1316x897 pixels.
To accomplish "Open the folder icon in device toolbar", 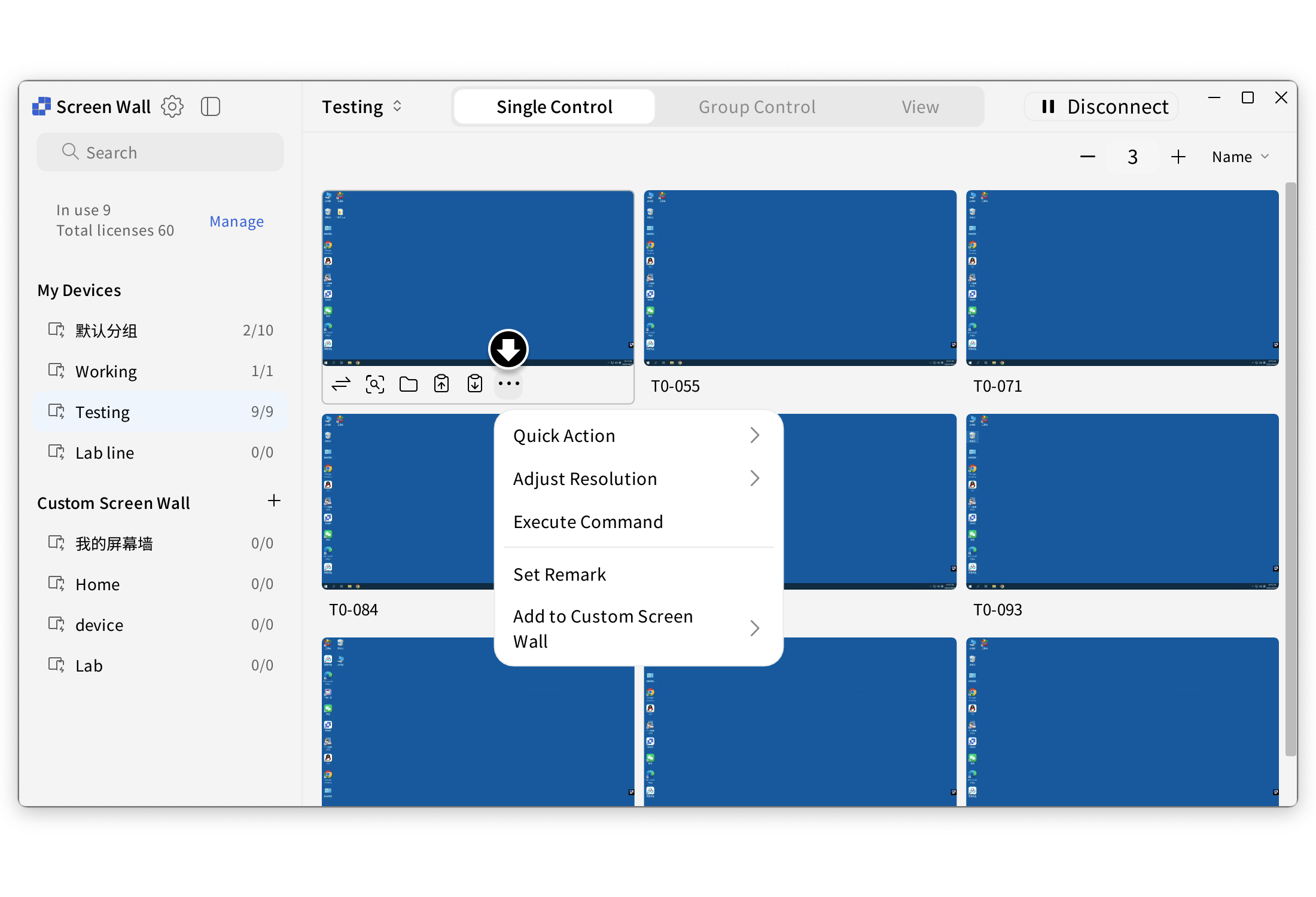I will coord(409,384).
